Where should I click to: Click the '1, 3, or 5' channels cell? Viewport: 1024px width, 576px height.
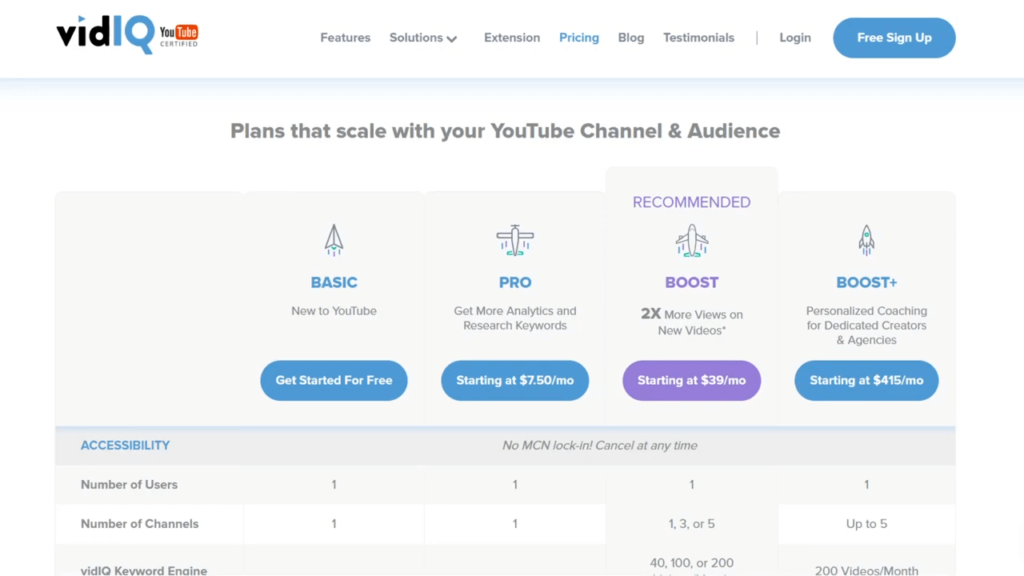(x=692, y=524)
